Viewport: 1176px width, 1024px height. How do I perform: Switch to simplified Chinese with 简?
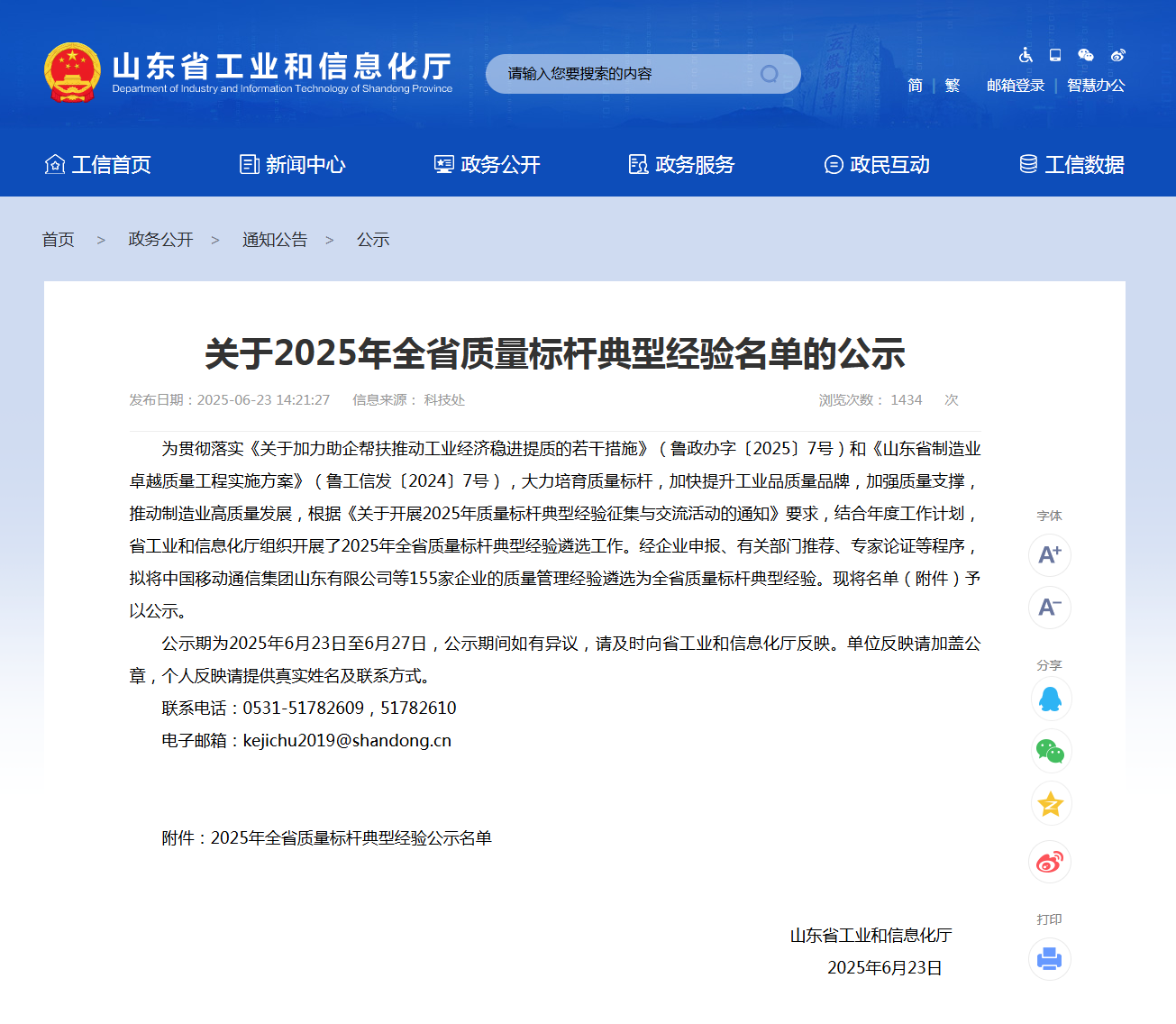click(914, 86)
